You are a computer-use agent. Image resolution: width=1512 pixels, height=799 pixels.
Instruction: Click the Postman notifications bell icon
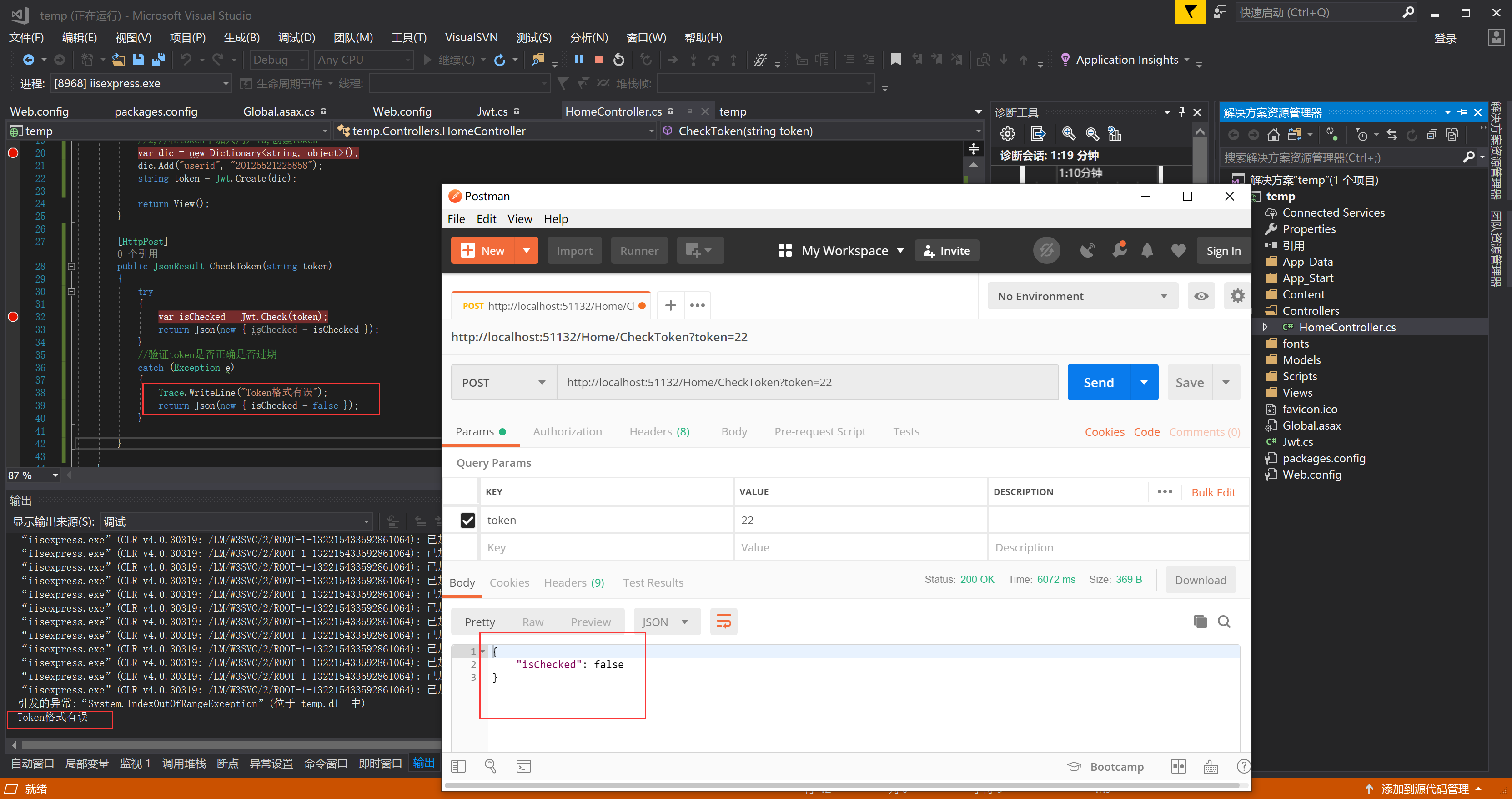coord(1147,251)
